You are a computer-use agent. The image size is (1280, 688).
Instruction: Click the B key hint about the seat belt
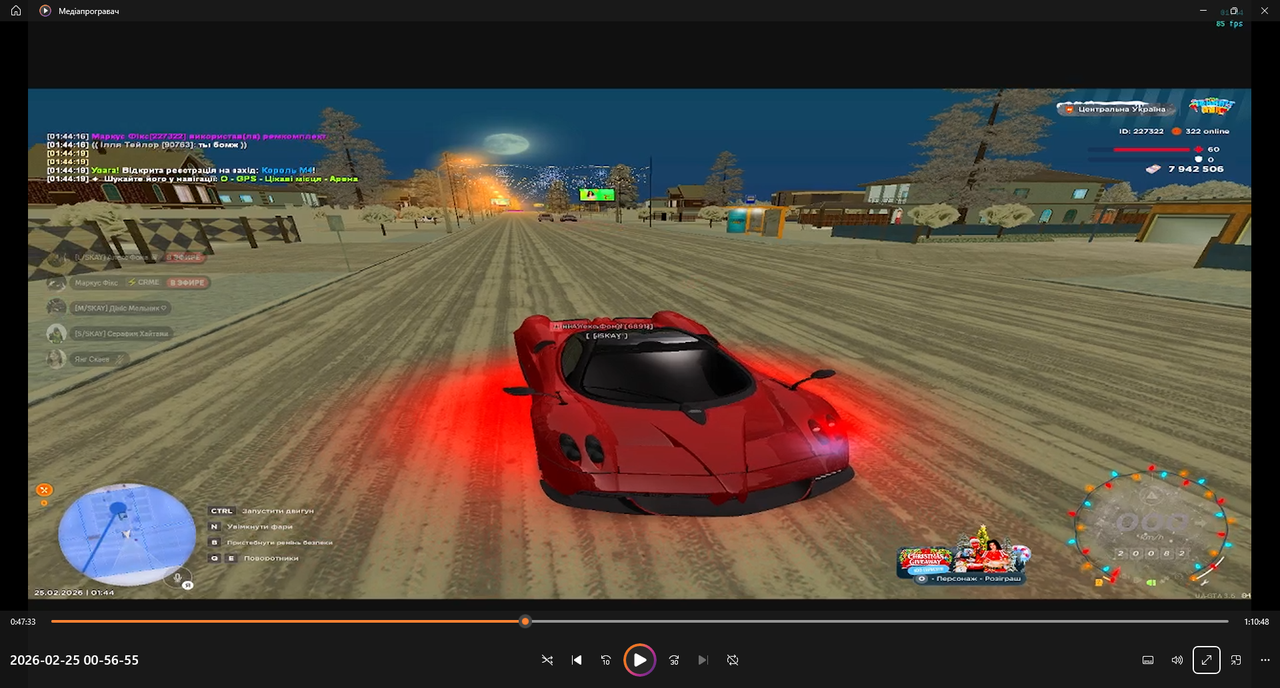pyautogui.click(x=270, y=542)
